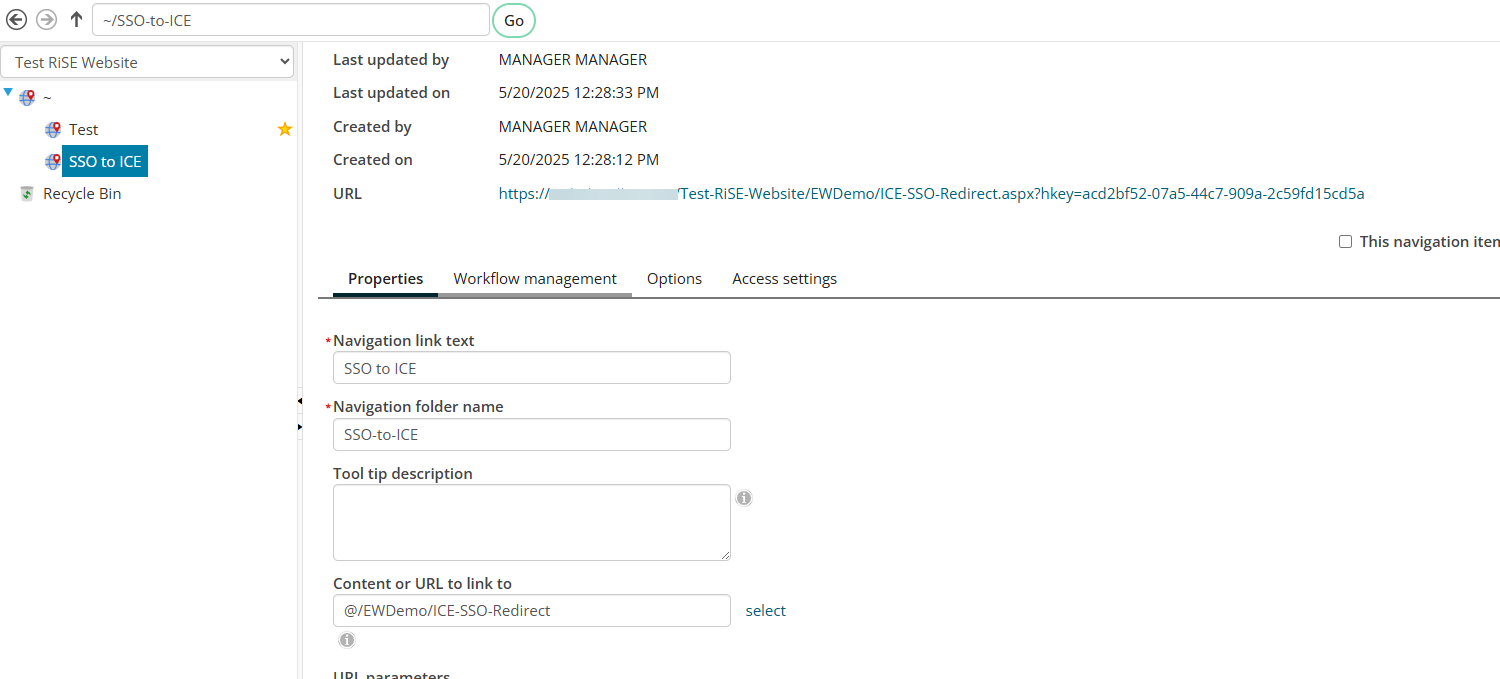Collapse the left panel using splitter arrow
1500x679 pixels.
(x=299, y=401)
